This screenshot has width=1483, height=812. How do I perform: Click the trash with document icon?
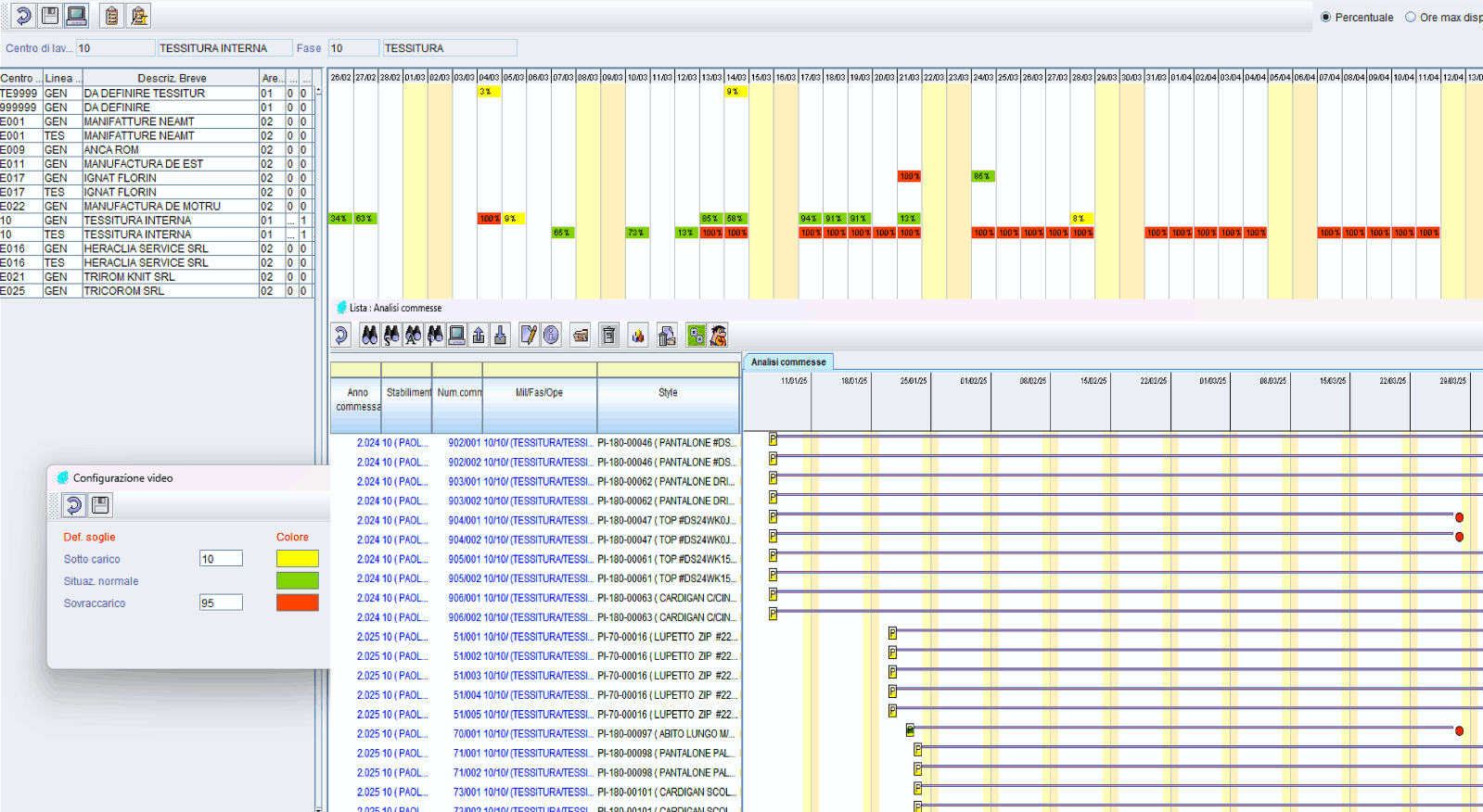click(667, 336)
